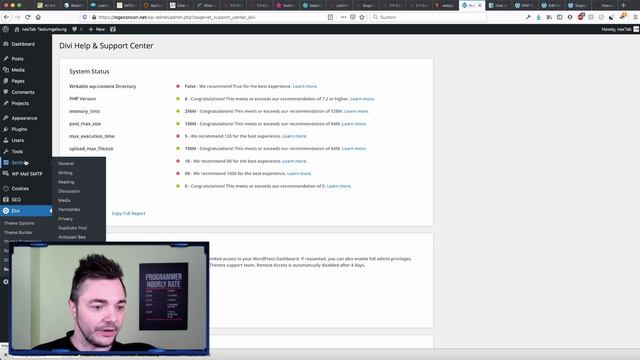This screenshot has height=360, width=640.
Task: Open WP Mail SMTP menu item
Action: (x=27, y=174)
